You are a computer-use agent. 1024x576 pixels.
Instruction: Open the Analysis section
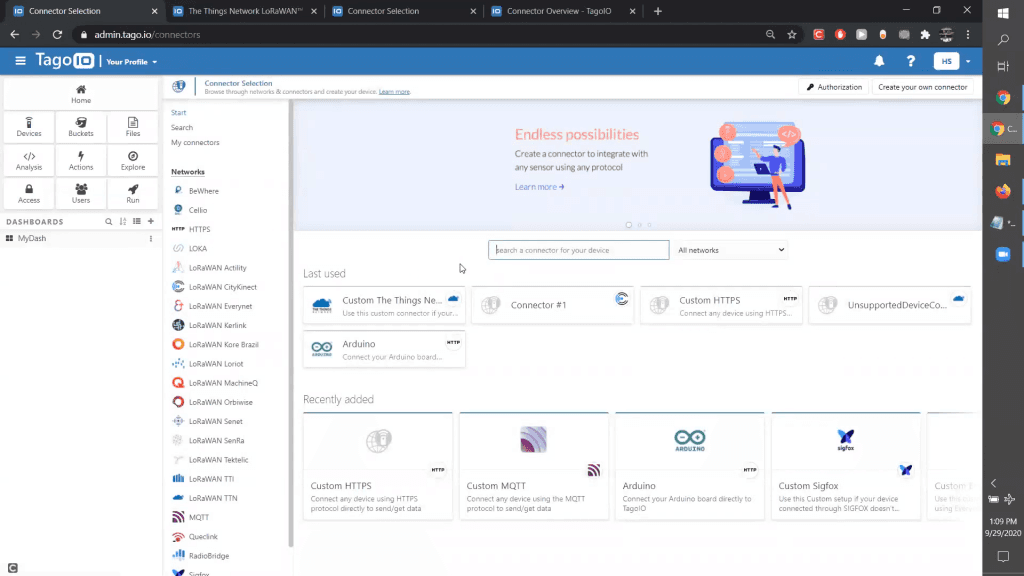(x=29, y=160)
